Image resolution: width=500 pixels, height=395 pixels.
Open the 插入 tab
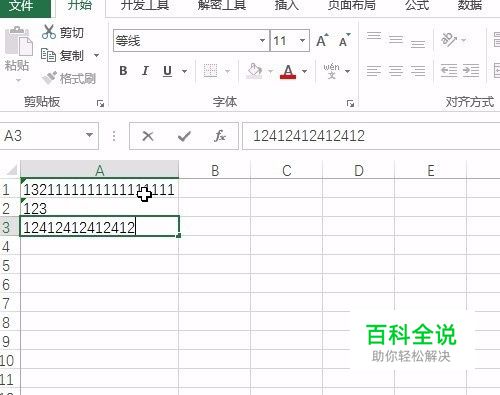286,6
